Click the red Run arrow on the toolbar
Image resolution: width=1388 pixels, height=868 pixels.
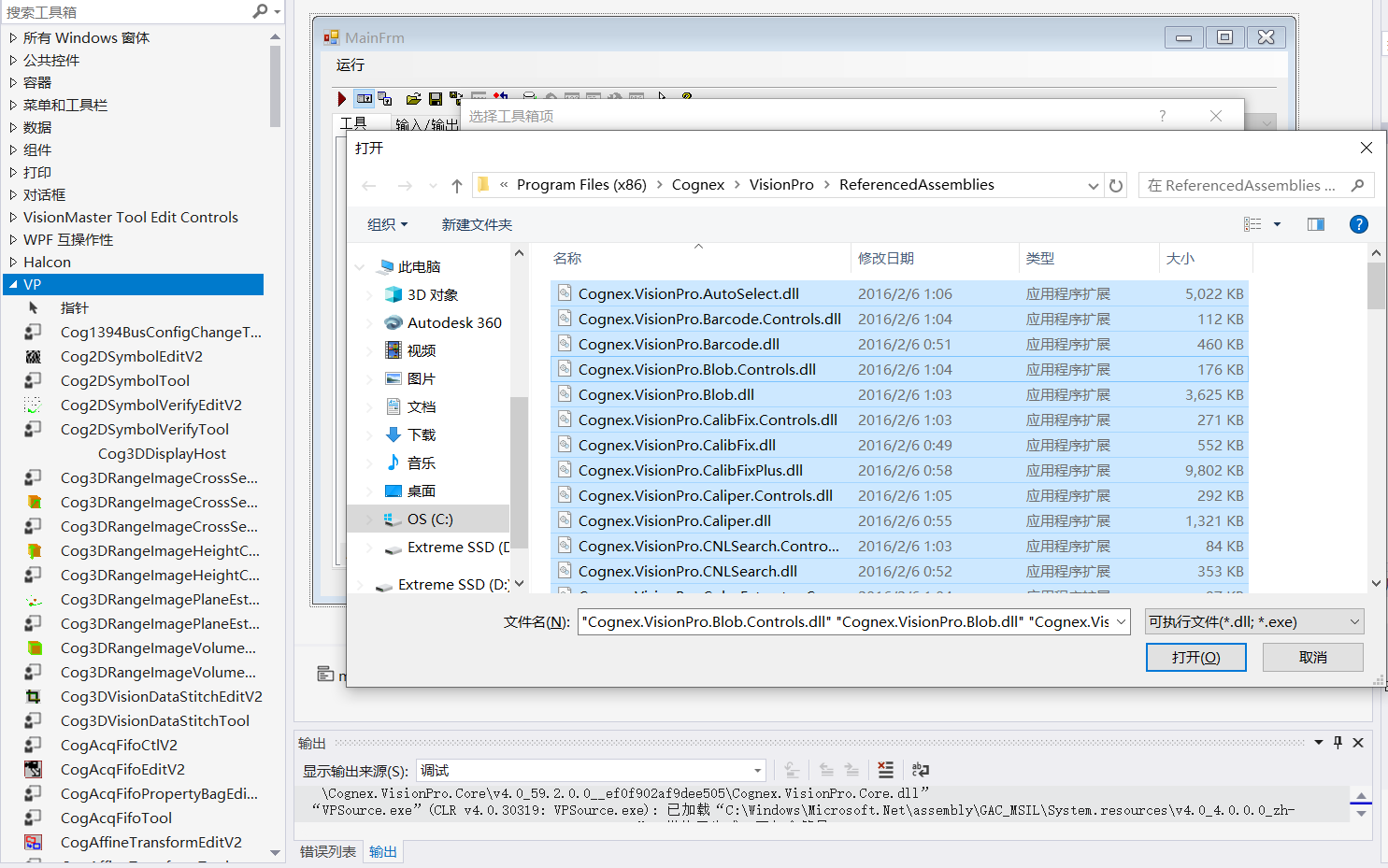pyautogui.click(x=342, y=98)
